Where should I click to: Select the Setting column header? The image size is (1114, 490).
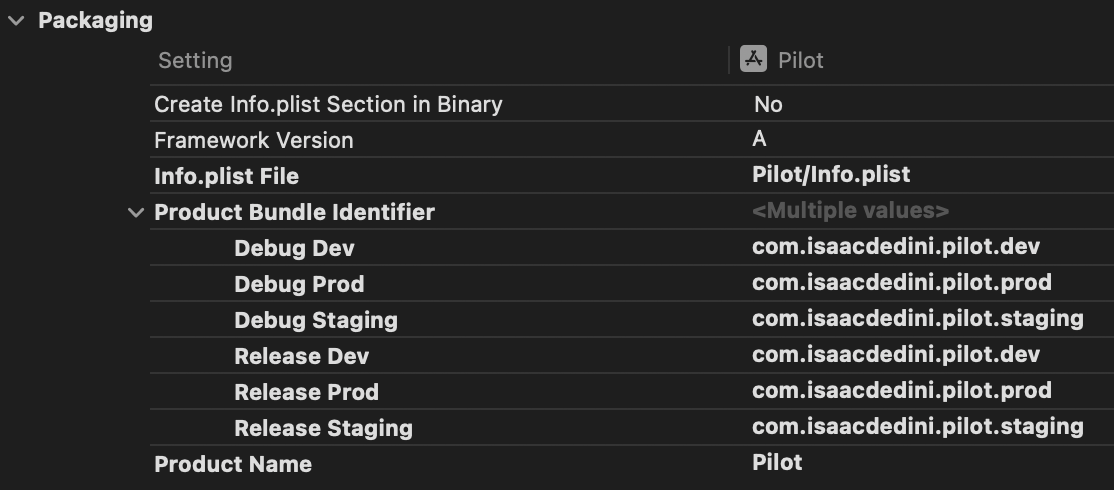[x=195, y=61]
